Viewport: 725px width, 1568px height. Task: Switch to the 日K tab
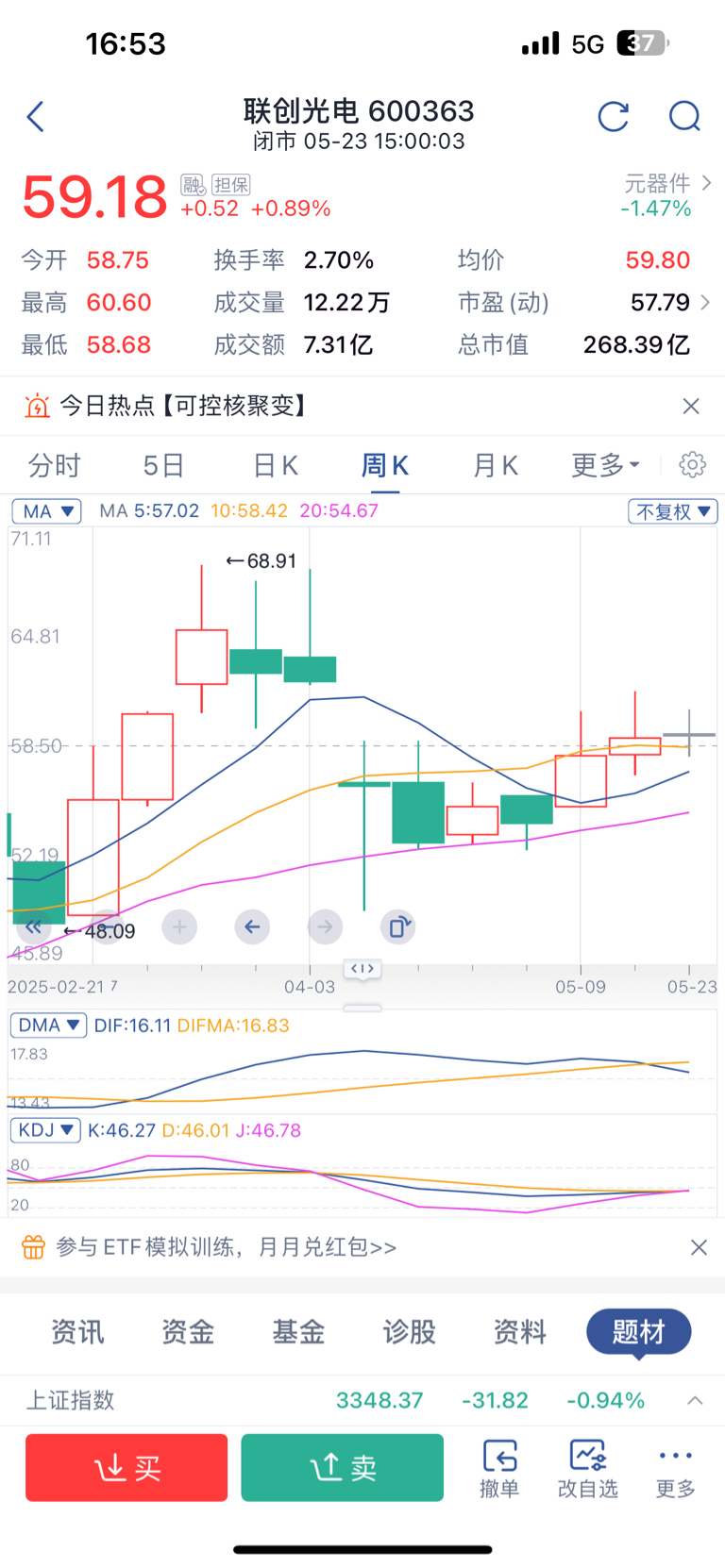[x=276, y=465]
